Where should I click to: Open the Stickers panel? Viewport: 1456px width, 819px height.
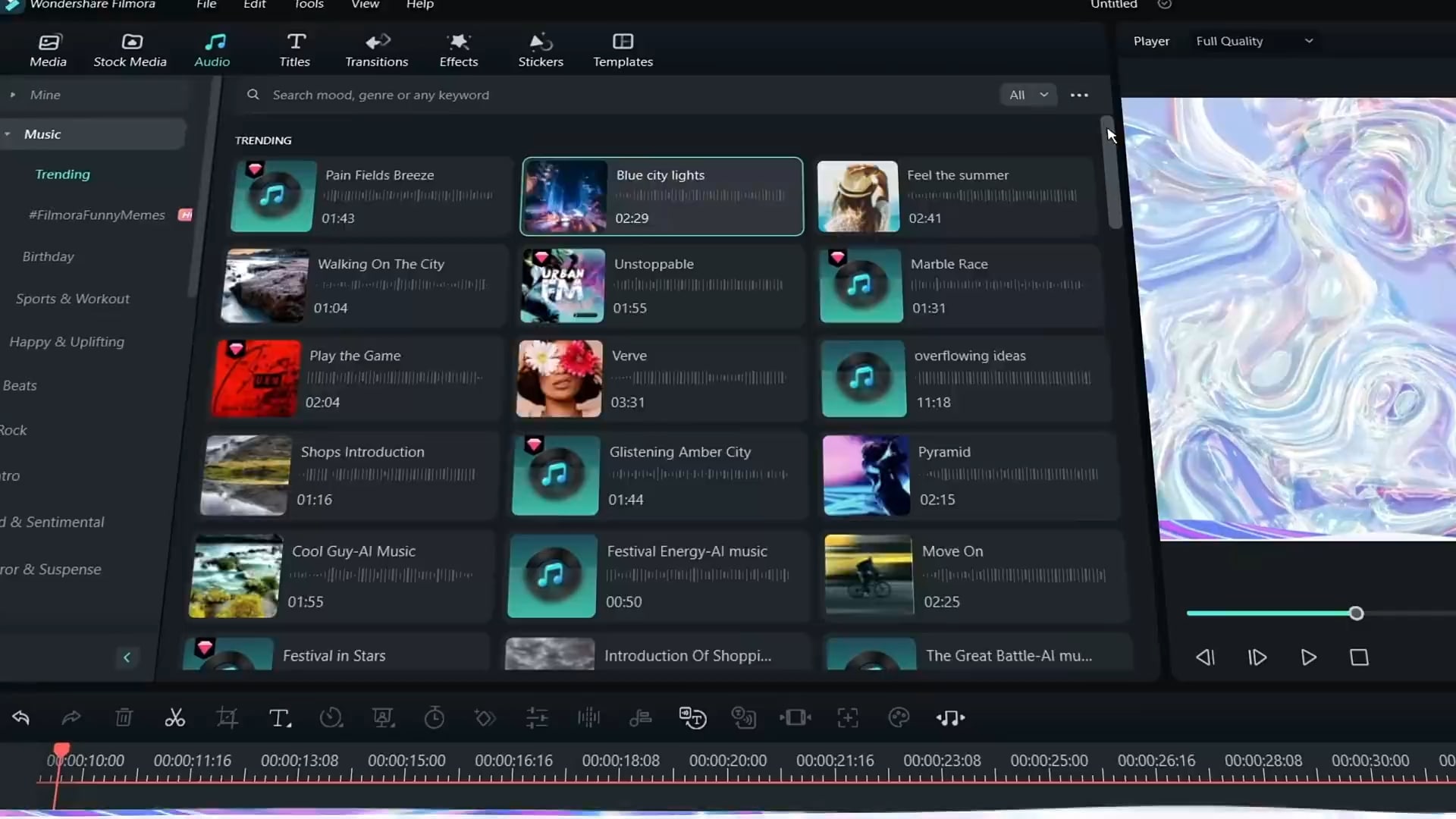click(540, 50)
